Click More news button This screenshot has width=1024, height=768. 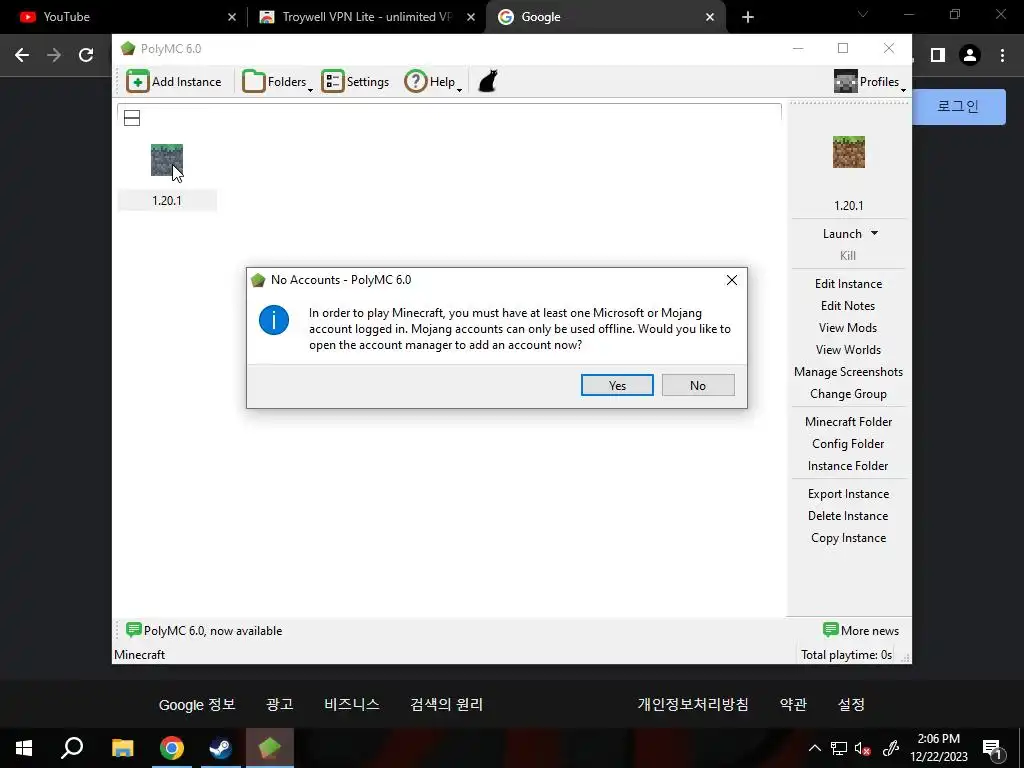tap(861, 631)
